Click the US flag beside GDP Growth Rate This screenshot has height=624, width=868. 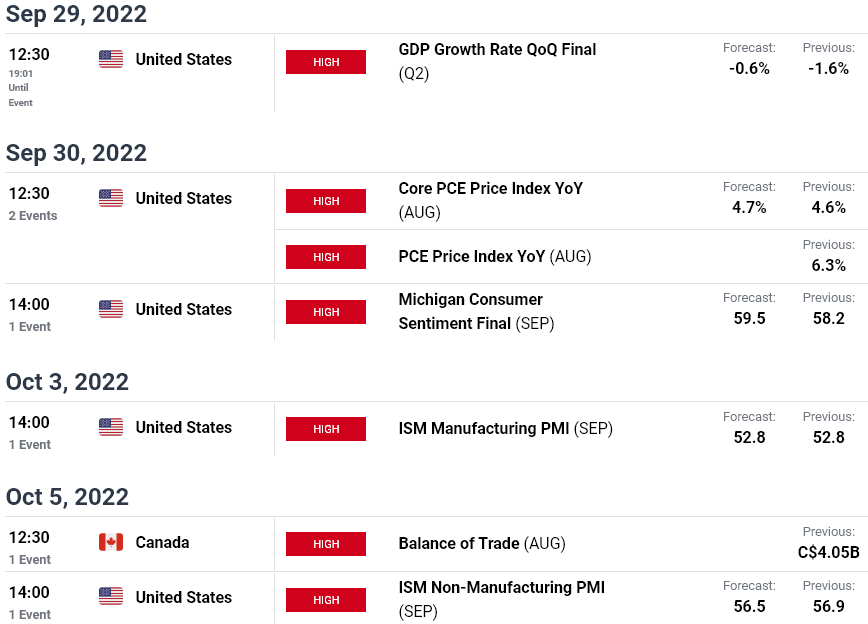pyautogui.click(x=111, y=59)
